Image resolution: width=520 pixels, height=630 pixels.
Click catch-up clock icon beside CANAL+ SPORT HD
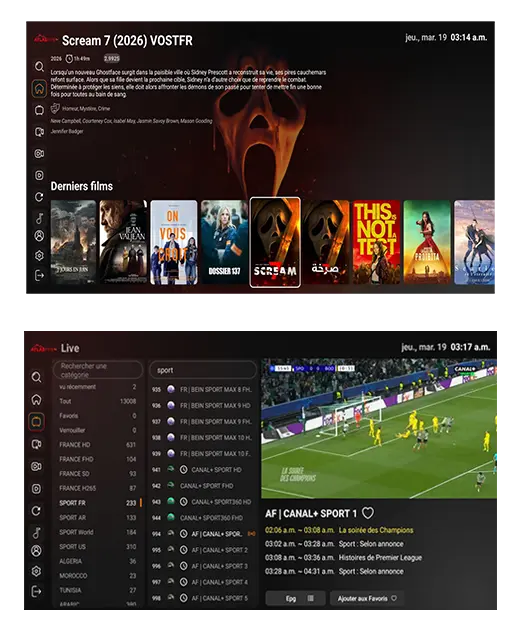click(x=184, y=470)
